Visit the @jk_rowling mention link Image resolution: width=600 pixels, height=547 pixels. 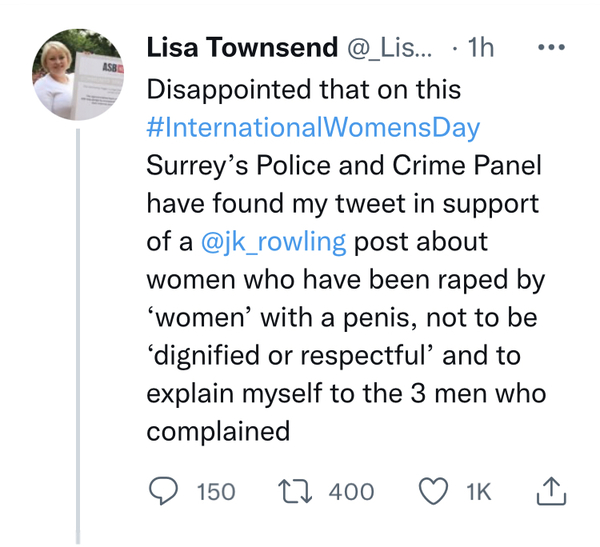274,241
